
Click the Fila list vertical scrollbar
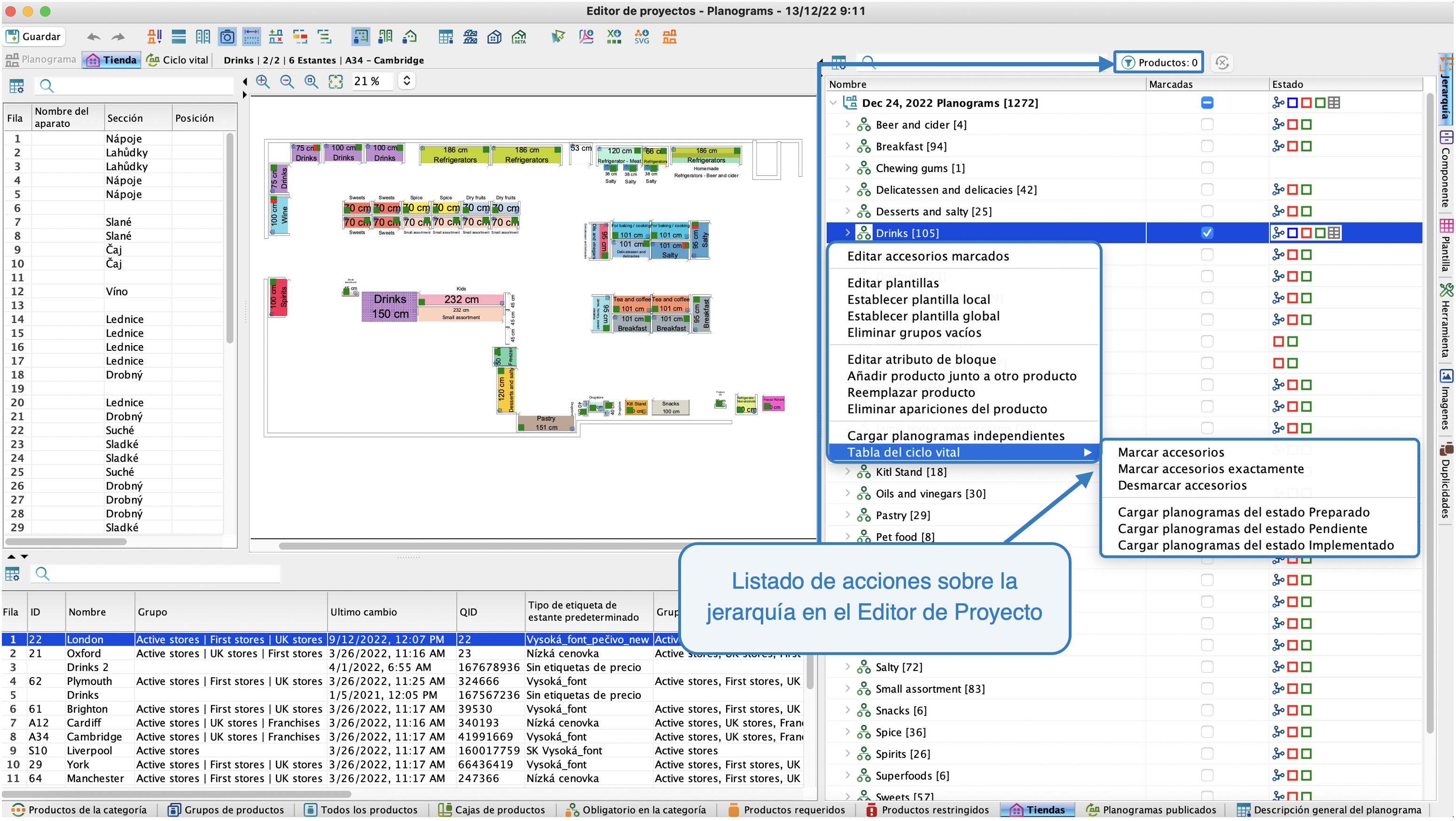(229, 238)
